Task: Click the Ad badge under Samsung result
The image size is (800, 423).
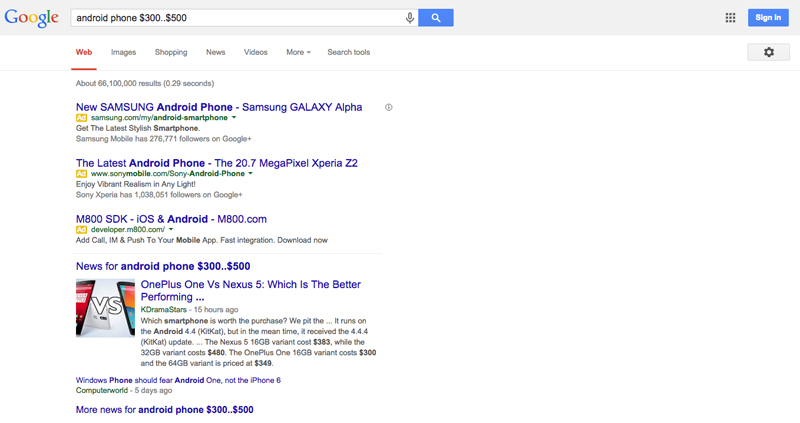Action: pyautogui.click(x=82, y=118)
